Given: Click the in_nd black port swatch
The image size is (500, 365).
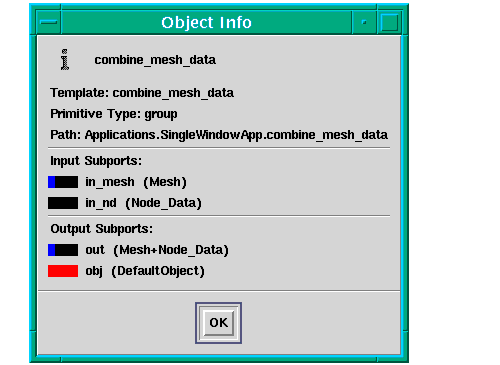Looking at the screenshot, I should pos(63,203).
